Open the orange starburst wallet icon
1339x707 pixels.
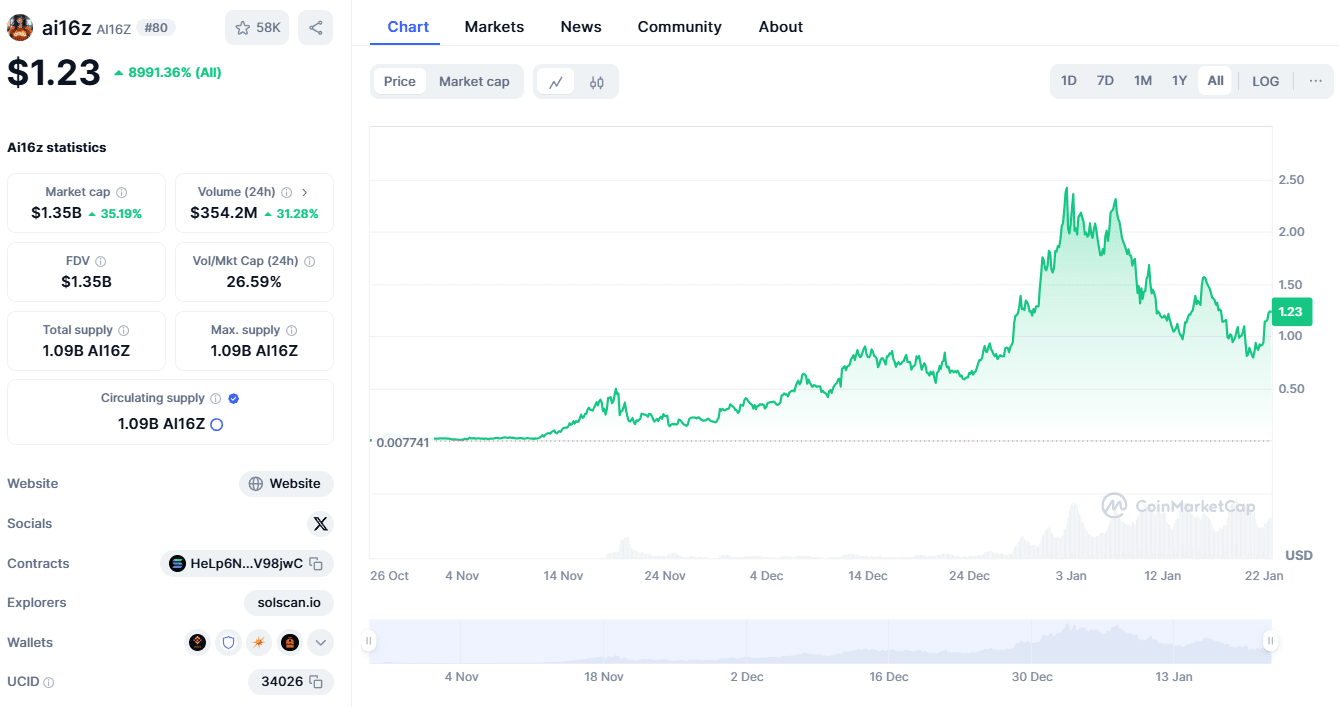pyautogui.click(x=259, y=643)
